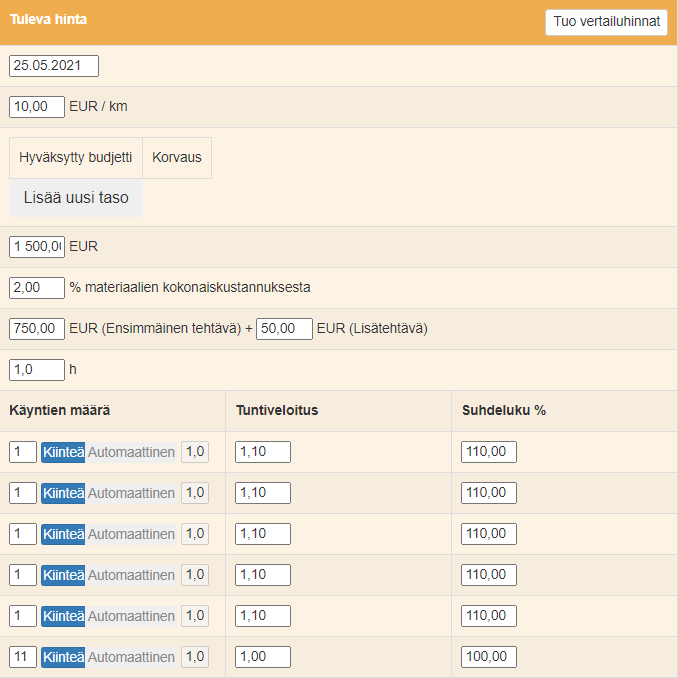Focus the Lisätehtävä 50,00 EUR field

coord(284,329)
